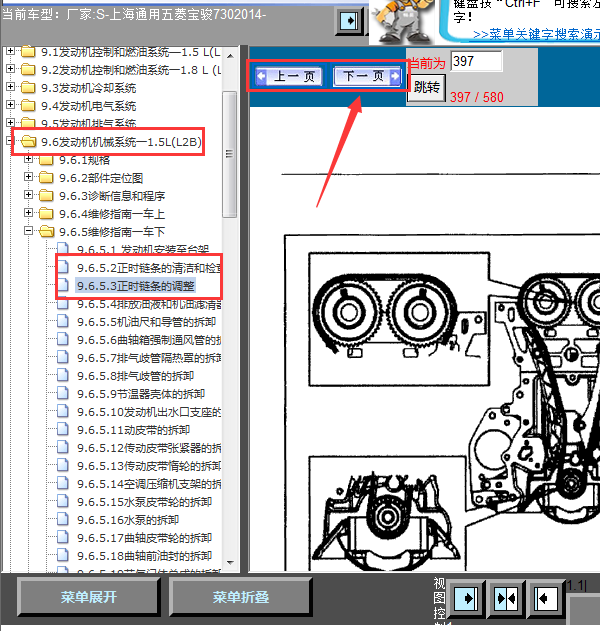The image size is (600, 631).
Task: Open 9.6.5.9节温器壳体的拆卸 document
Action: 141,394
